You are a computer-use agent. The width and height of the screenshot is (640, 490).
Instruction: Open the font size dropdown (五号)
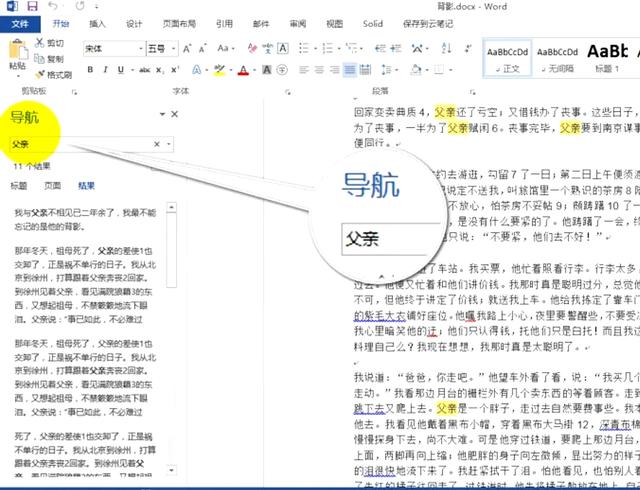click(x=173, y=49)
